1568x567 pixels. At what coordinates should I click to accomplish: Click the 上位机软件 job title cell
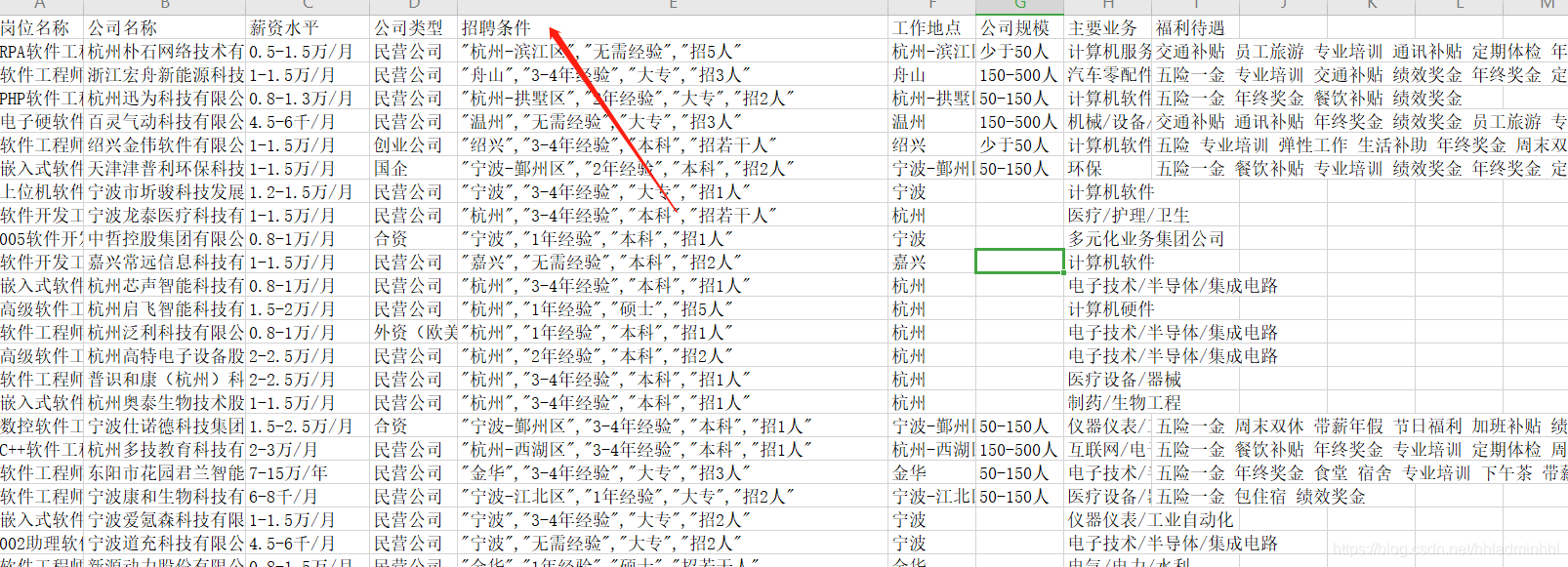(x=42, y=192)
